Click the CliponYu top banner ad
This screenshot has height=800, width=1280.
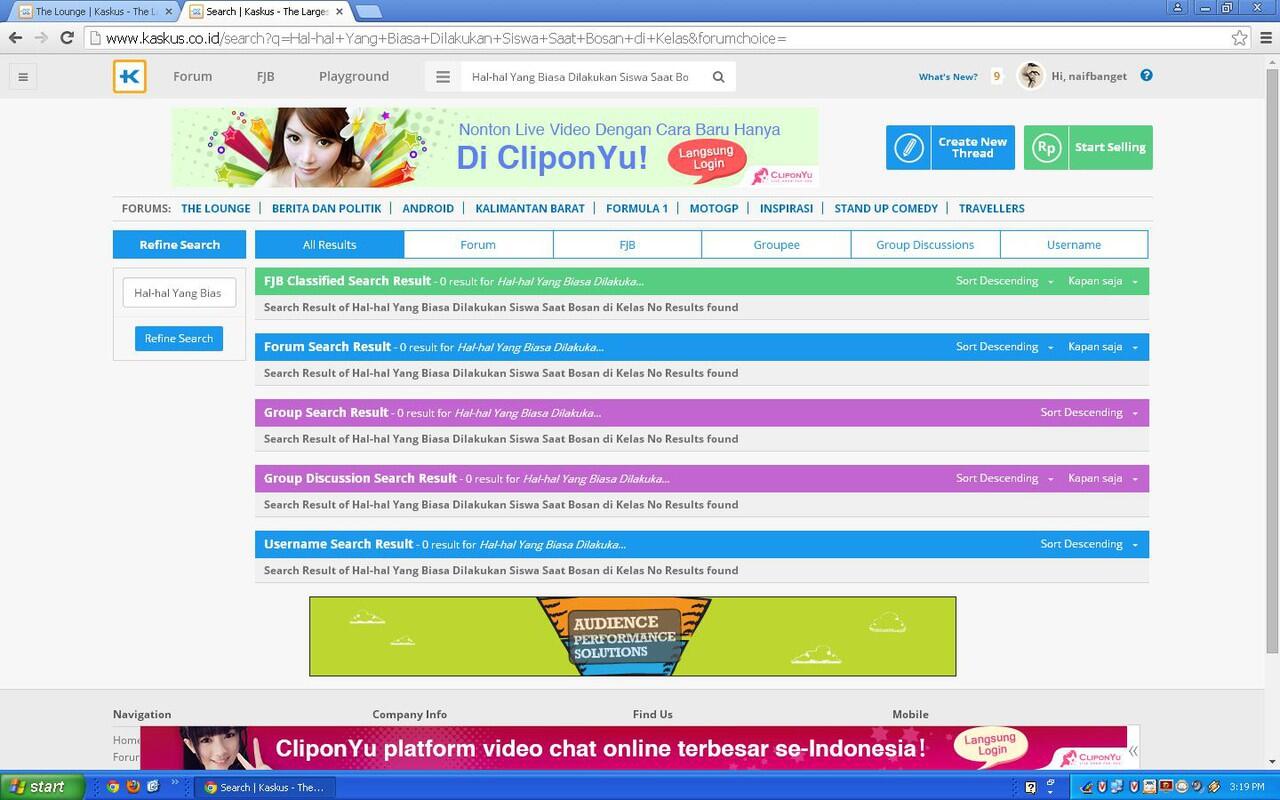[x=494, y=148]
